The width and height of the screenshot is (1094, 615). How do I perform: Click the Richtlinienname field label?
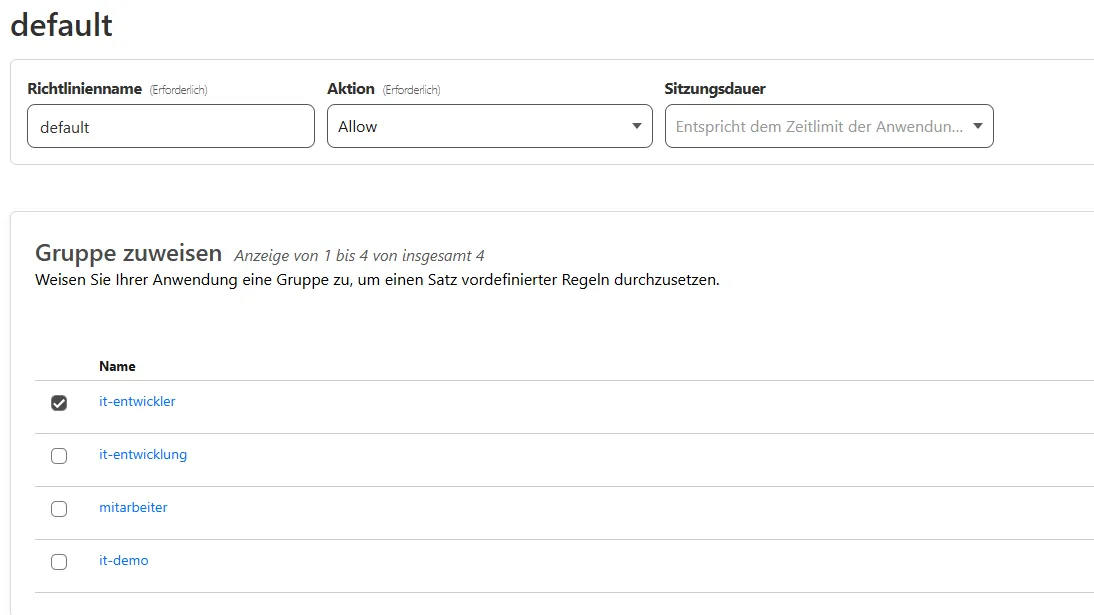84,89
